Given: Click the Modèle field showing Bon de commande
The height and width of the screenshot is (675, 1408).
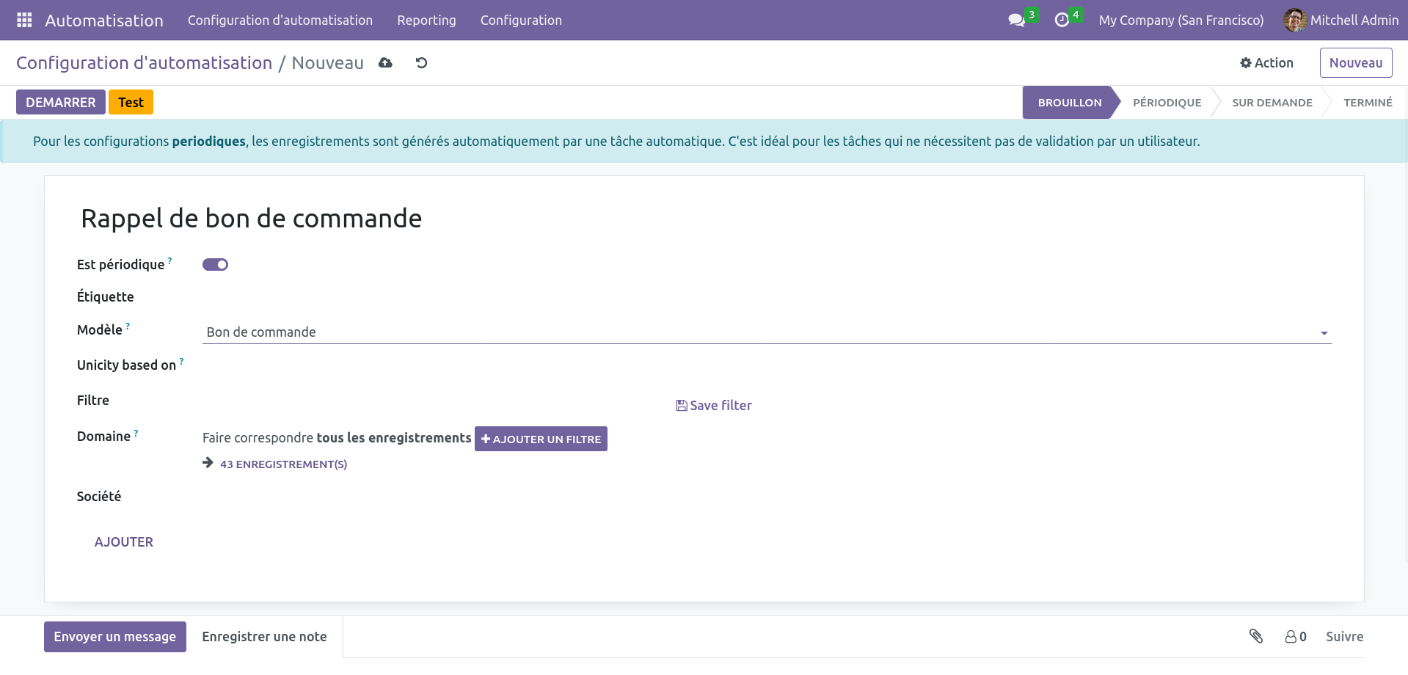Looking at the screenshot, I should point(767,332).
